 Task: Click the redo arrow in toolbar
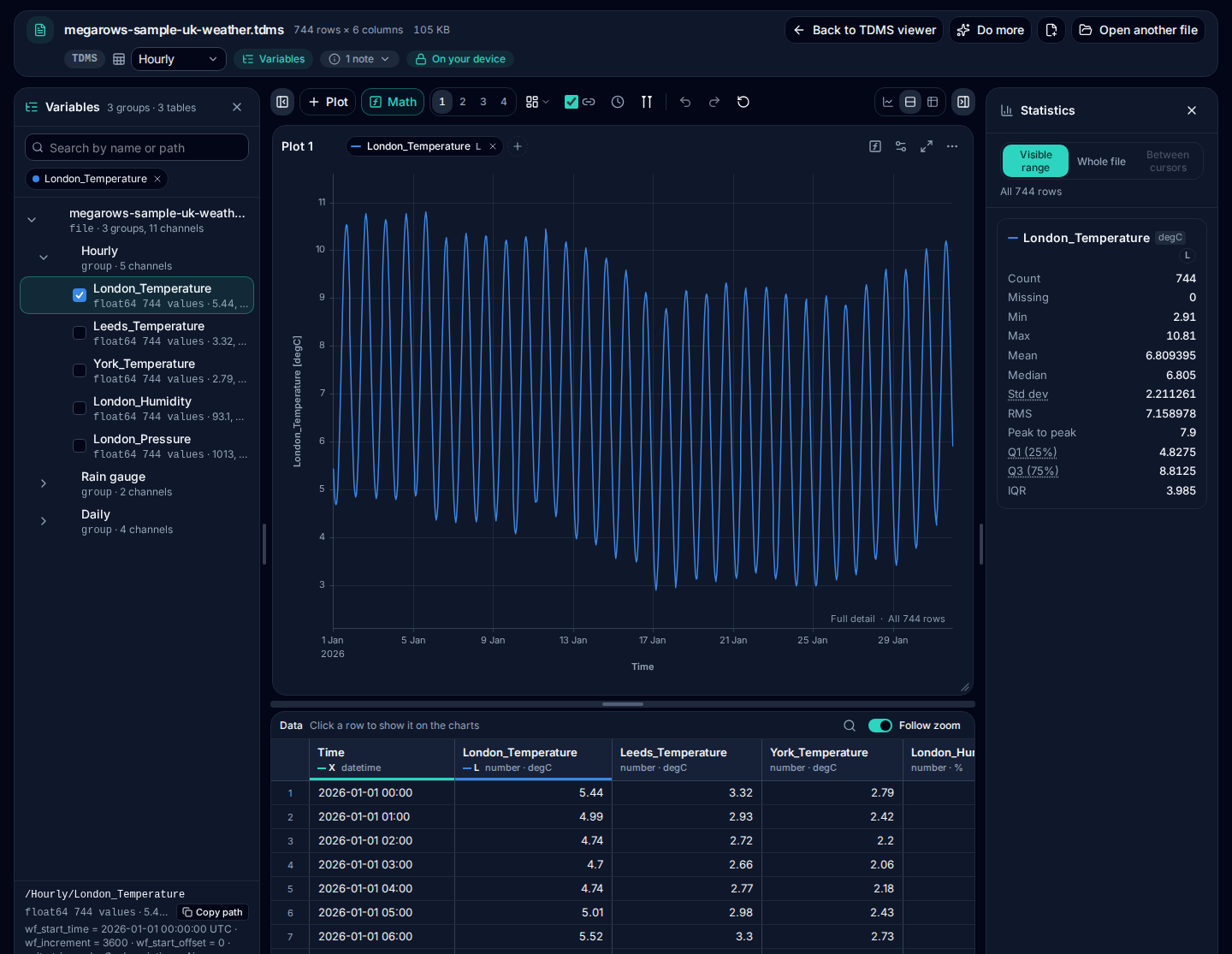click(x=714, y=102)
